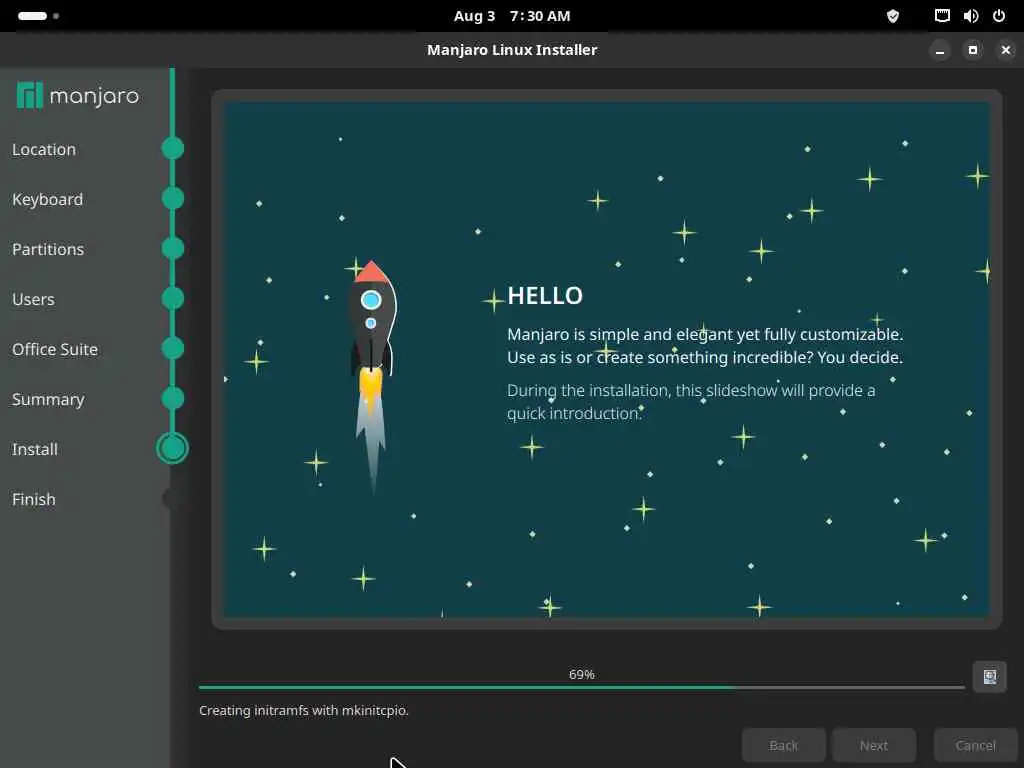Click the Summary step circle marker

pos(173,398)
